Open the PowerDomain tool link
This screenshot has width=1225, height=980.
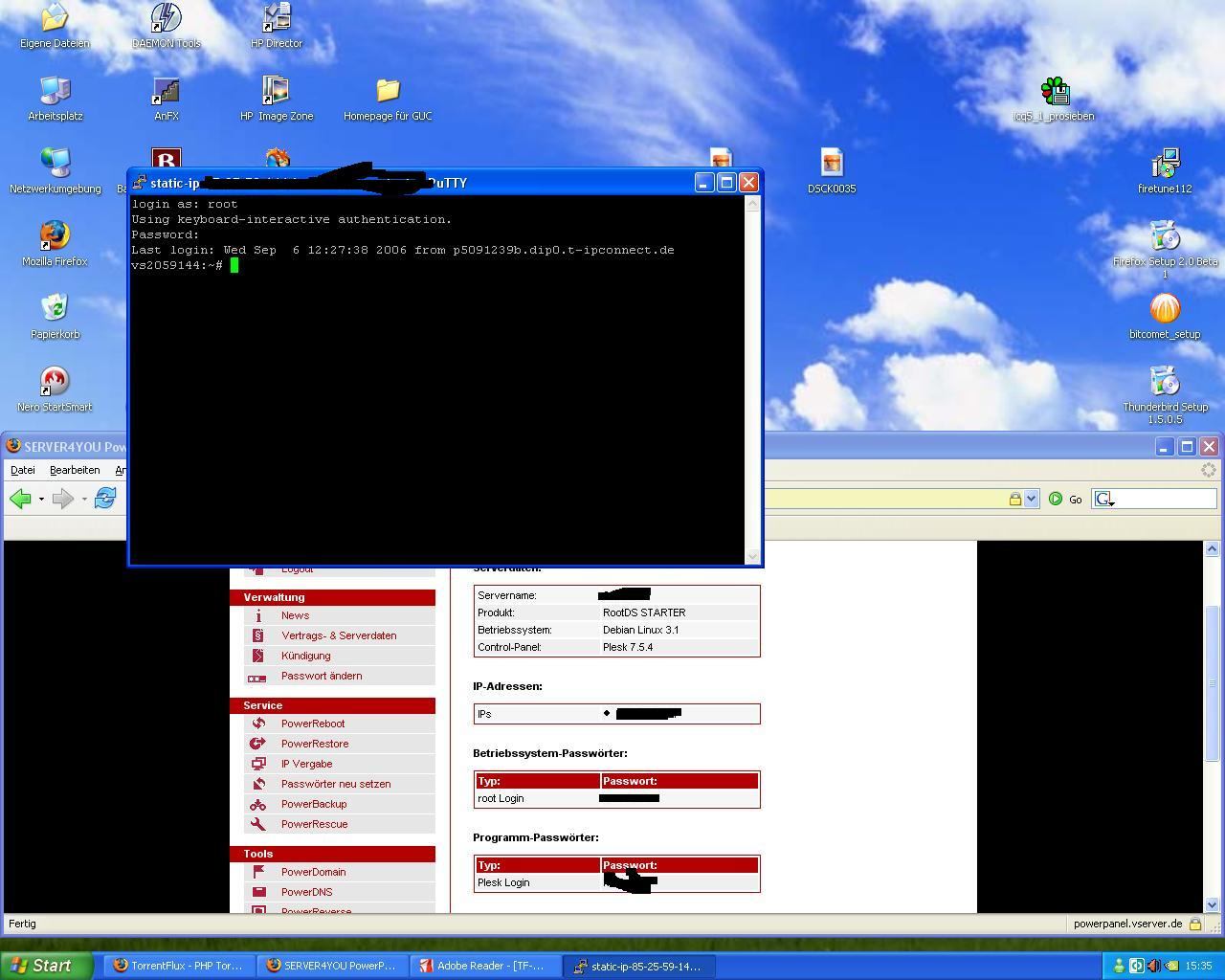313,872
